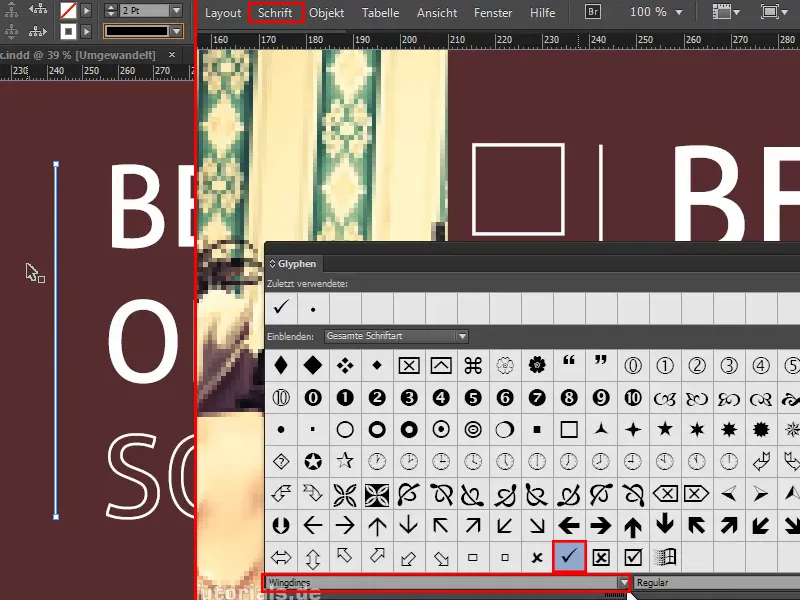800x600 pixels.
Task: Pick the recently used checkmark glyph
Action: (281, 308)
